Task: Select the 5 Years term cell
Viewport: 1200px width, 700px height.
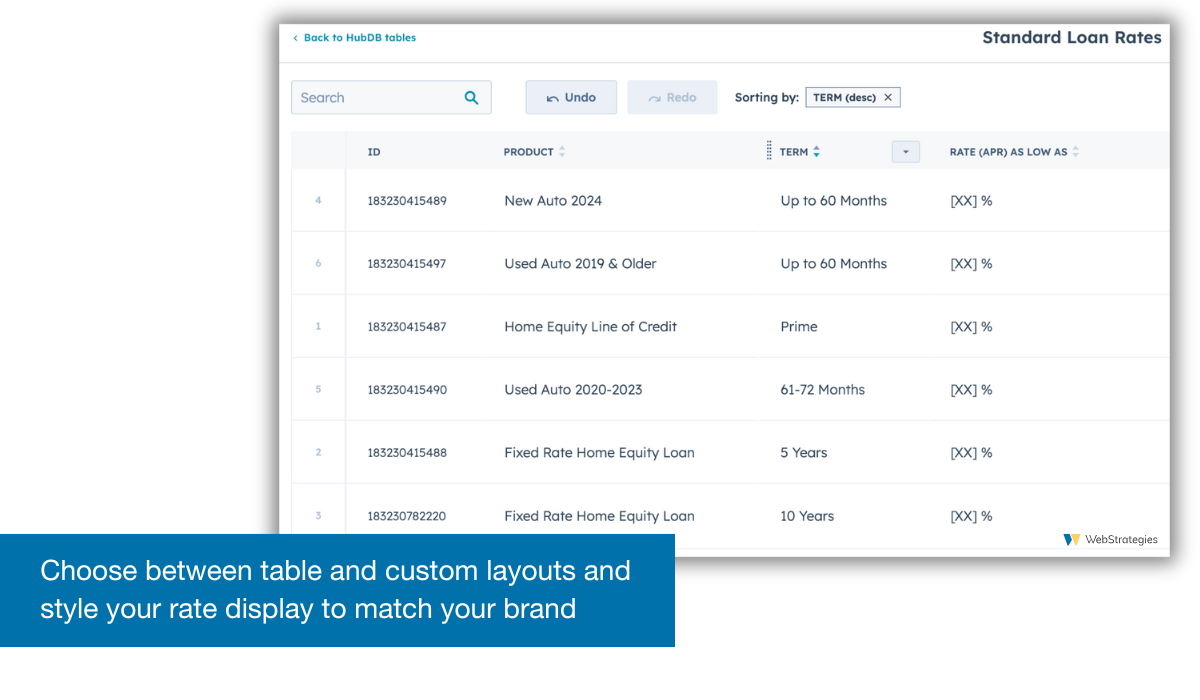Action: (x=804, y=453)
